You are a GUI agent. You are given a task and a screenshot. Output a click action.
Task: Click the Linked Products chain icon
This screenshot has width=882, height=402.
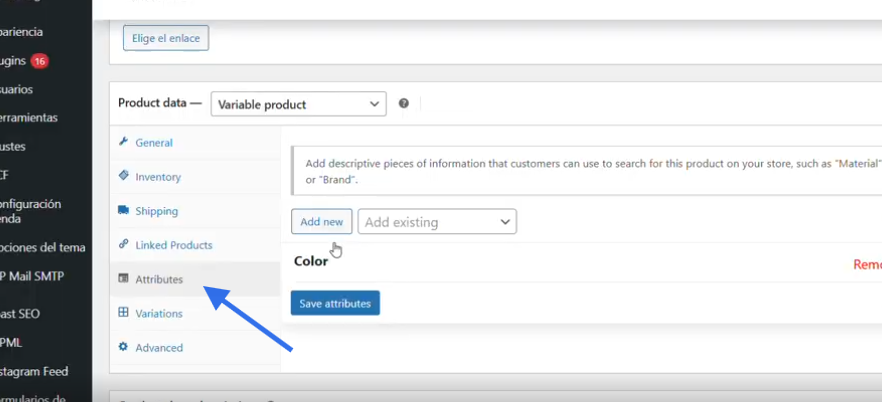(x=123, y=245)
